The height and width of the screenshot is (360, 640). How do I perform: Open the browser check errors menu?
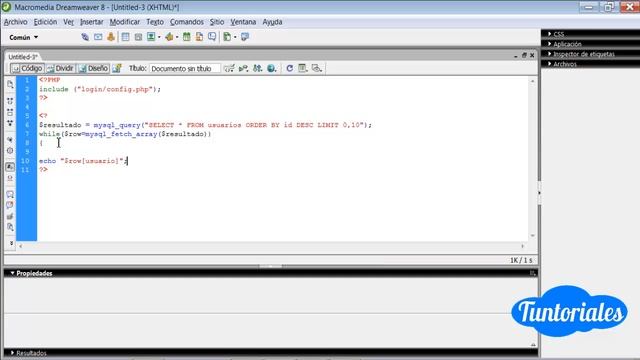click(x=229, y=69)
